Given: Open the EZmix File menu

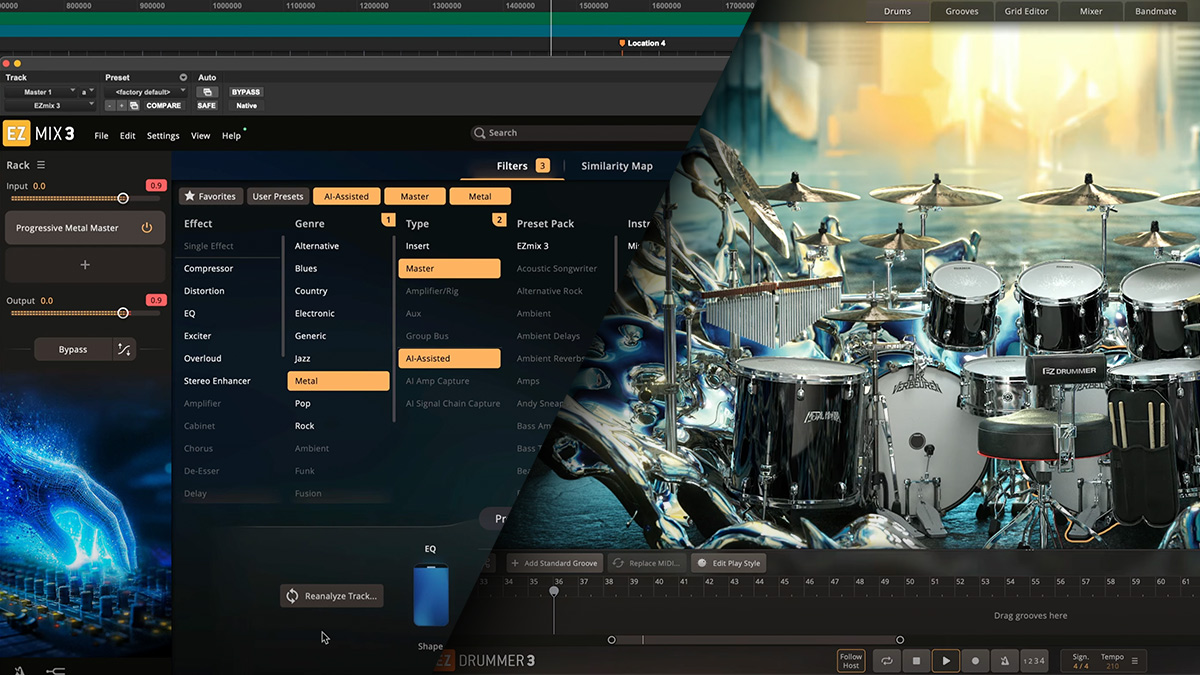Looking at the screenshot, I should 101,136.
